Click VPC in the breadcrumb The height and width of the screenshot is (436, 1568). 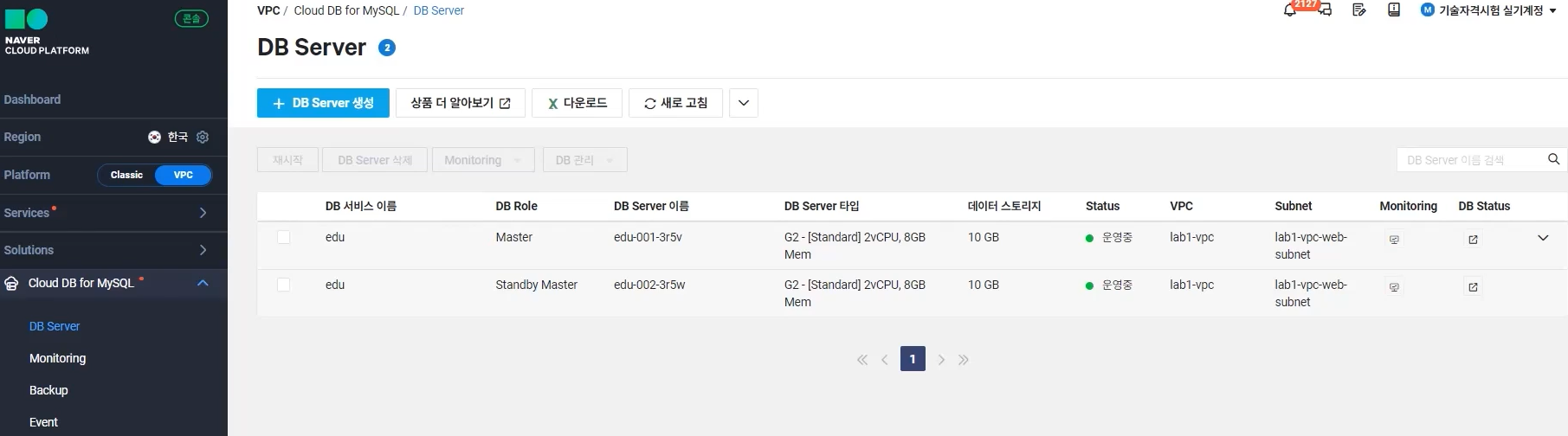pos(268,10)
